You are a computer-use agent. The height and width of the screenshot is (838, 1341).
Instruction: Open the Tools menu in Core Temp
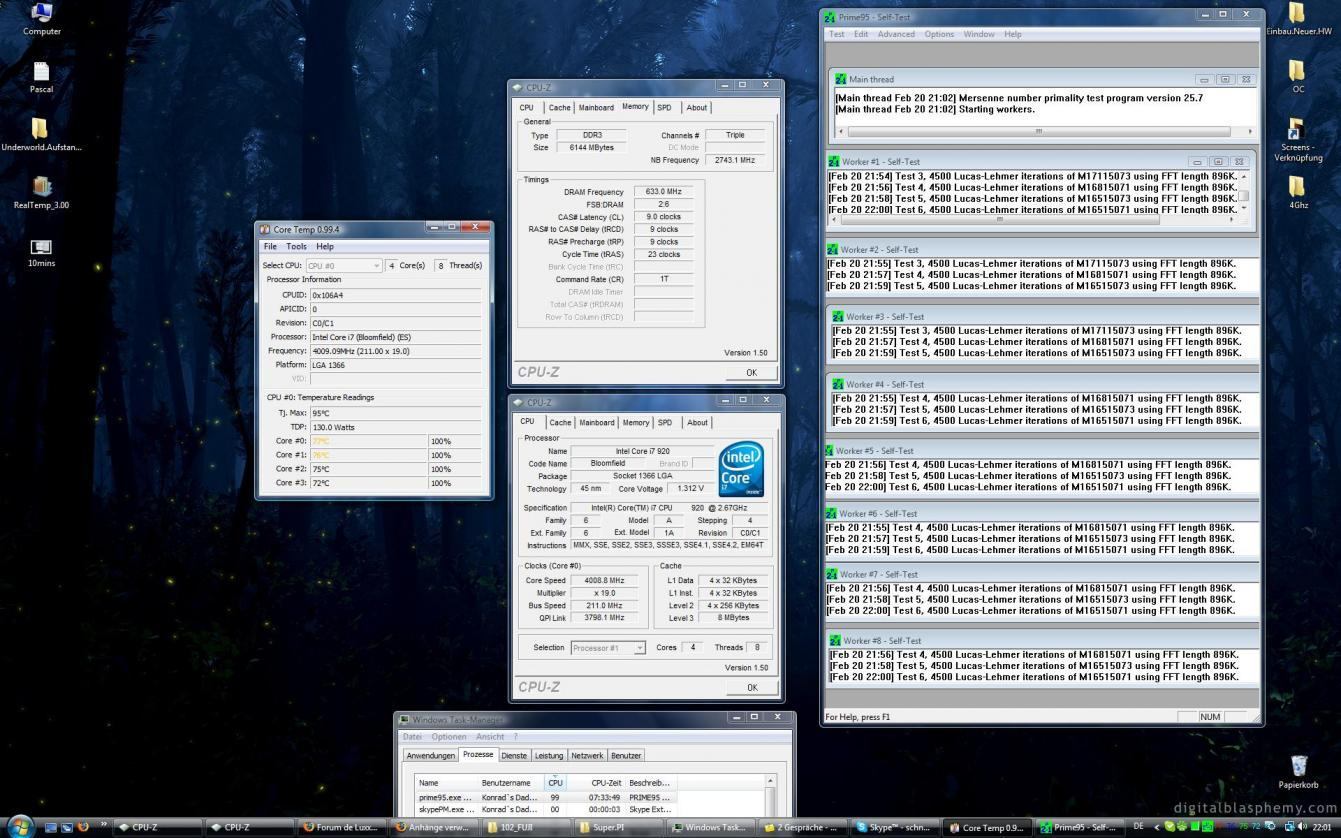click(x=296, y=246)
